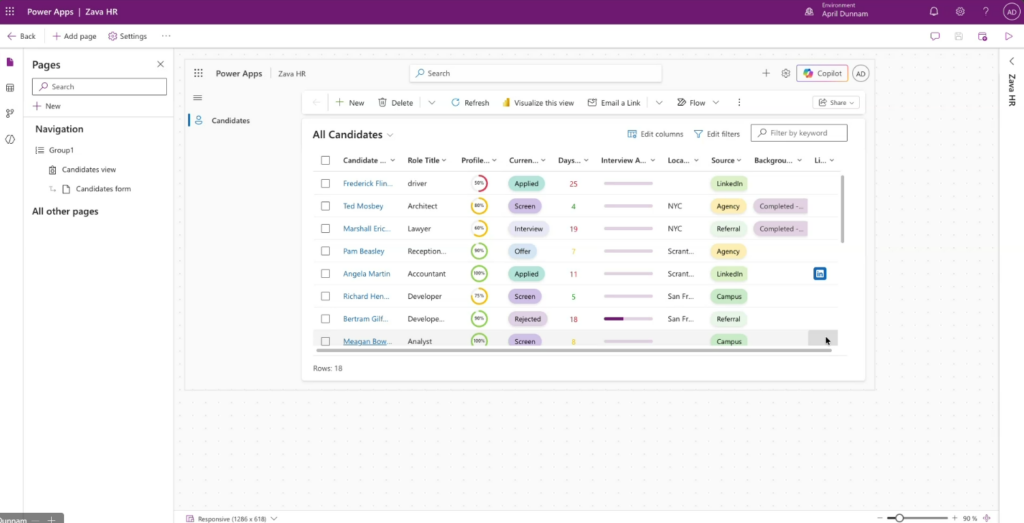Tick the checkbox for Ted Mosbey
Image resolution: width=1024 pixels, height=523 pixels.
point(325,206)
